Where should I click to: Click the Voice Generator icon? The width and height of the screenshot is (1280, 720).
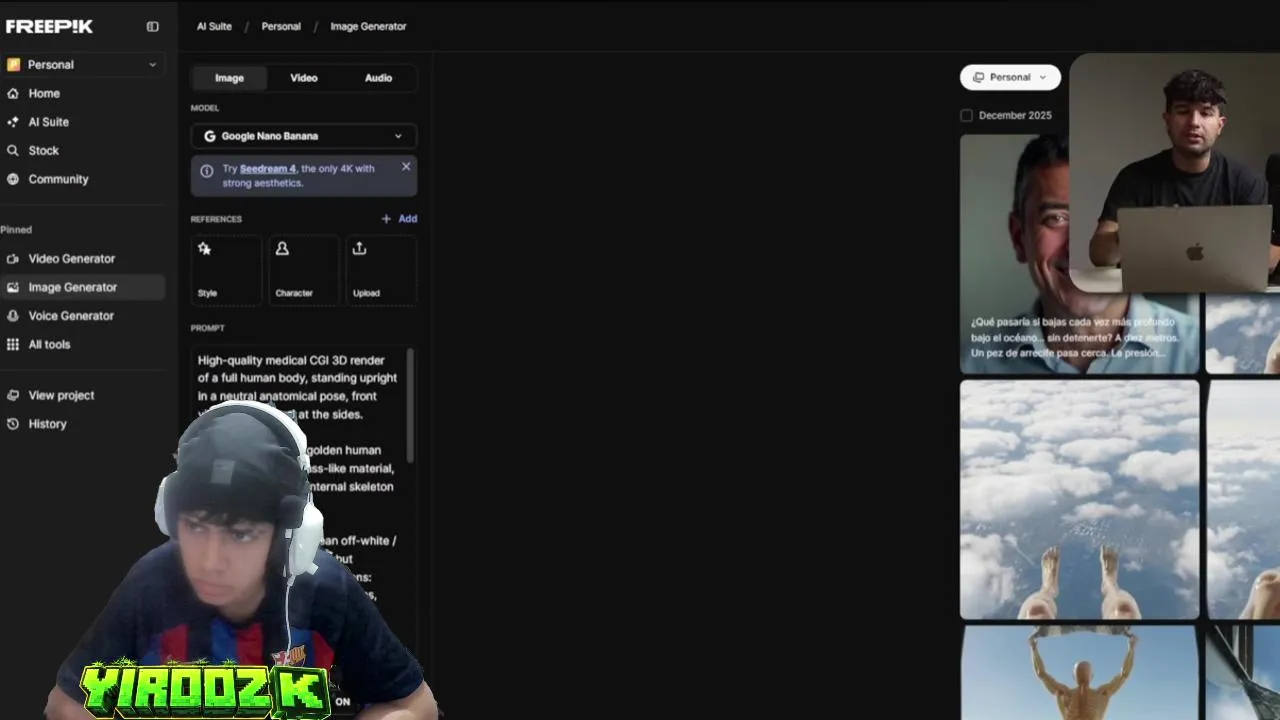pyautogui.click(x=13, y=315)
